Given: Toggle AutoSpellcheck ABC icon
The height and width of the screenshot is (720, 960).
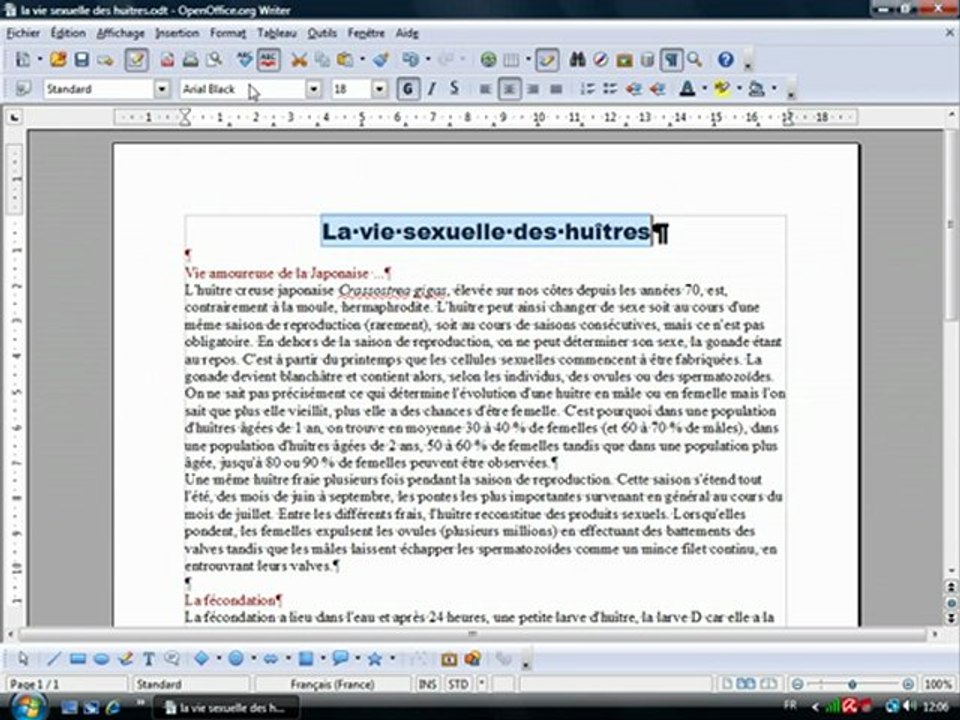Looking at the screenshot, I should [268, 59].
